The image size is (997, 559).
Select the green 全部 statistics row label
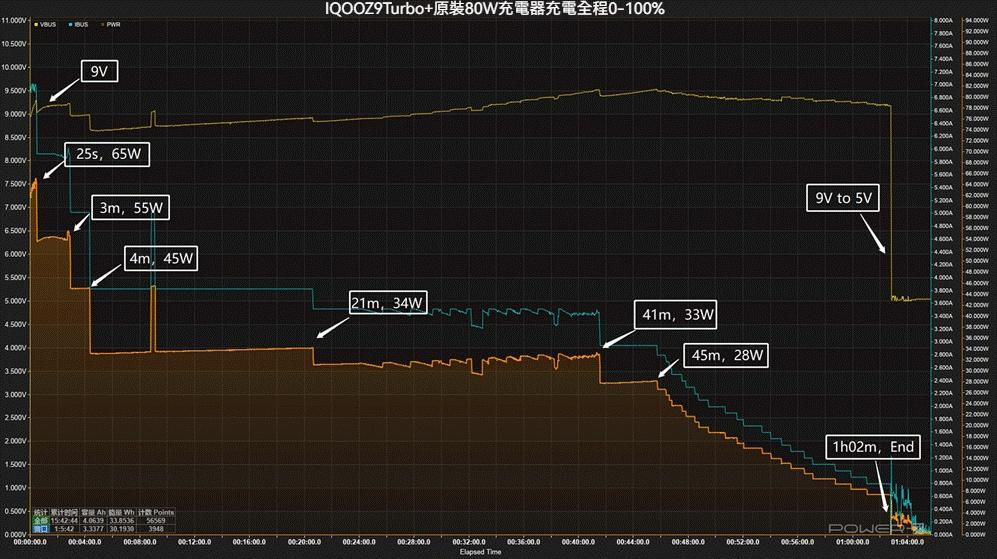click(x=41, y=521)
